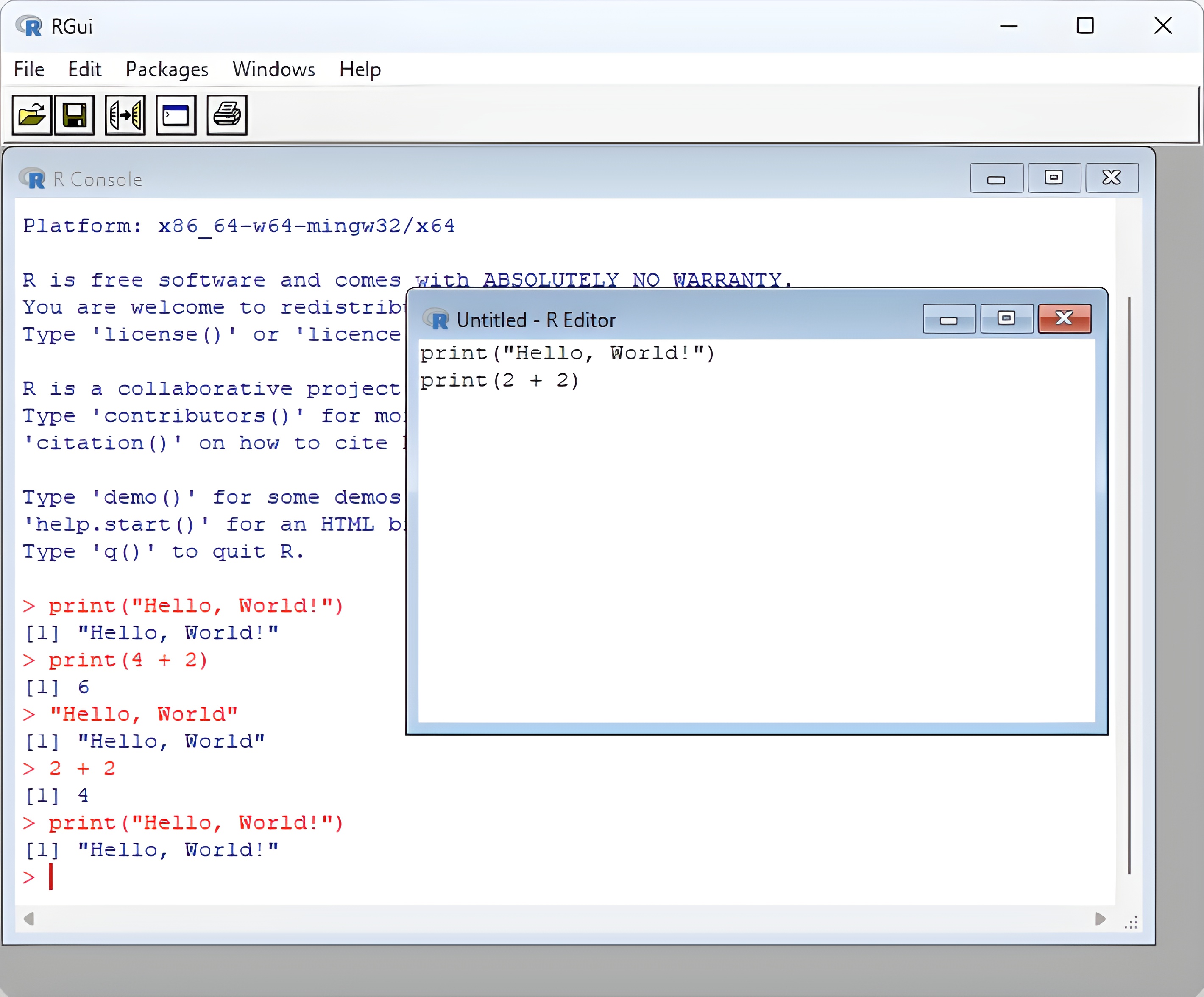
Task: Open the File menu
Action: [29, 70]
